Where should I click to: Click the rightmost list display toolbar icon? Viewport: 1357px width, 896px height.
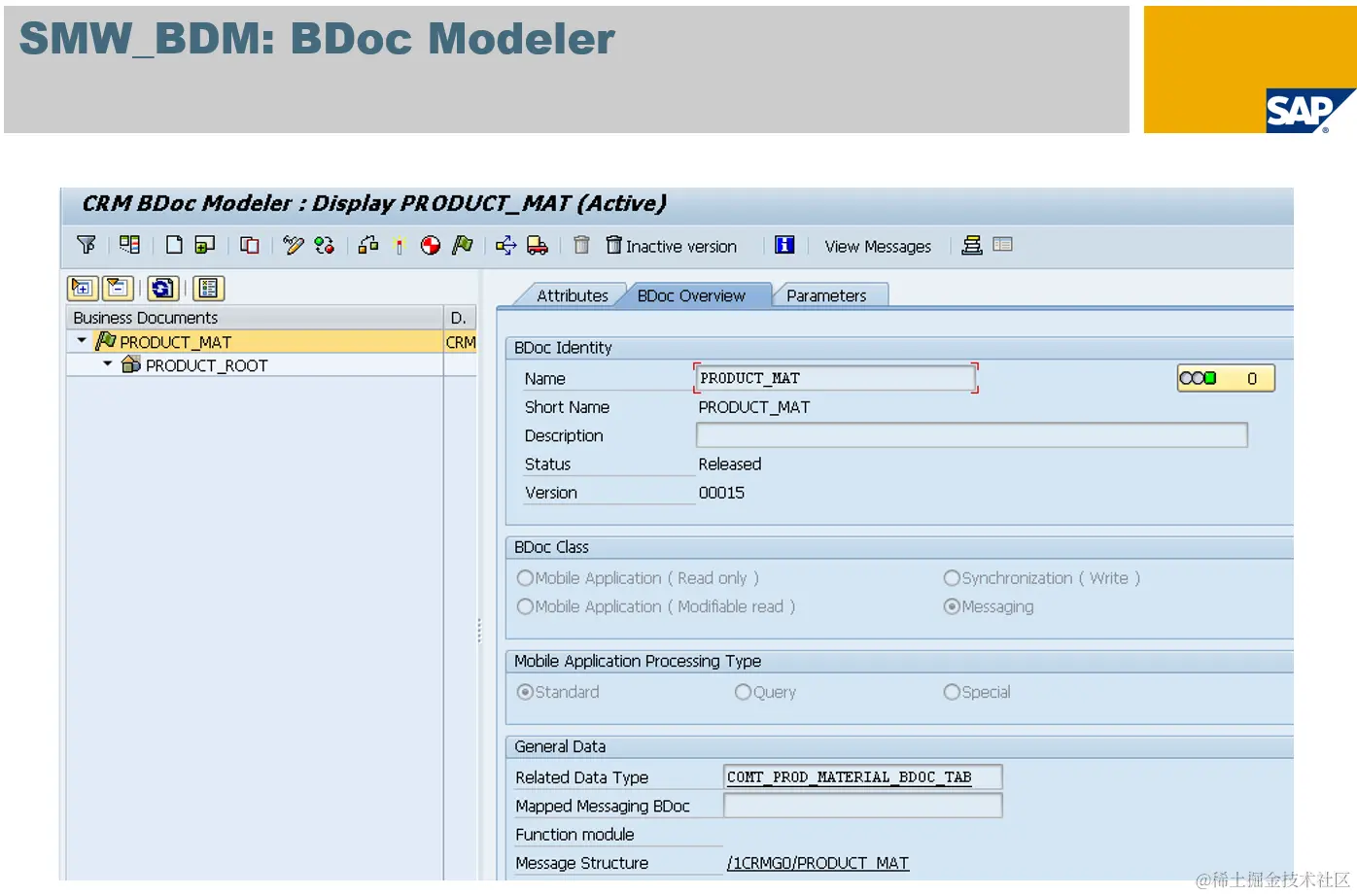point(1003,245)
